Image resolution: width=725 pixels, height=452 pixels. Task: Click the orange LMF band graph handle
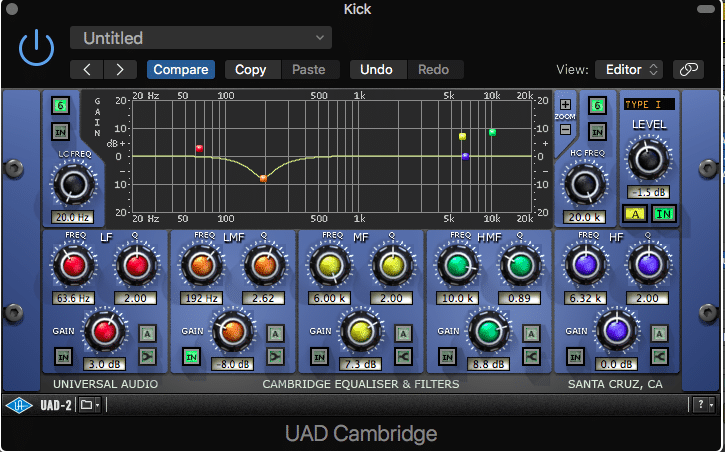tap(263, 178)
